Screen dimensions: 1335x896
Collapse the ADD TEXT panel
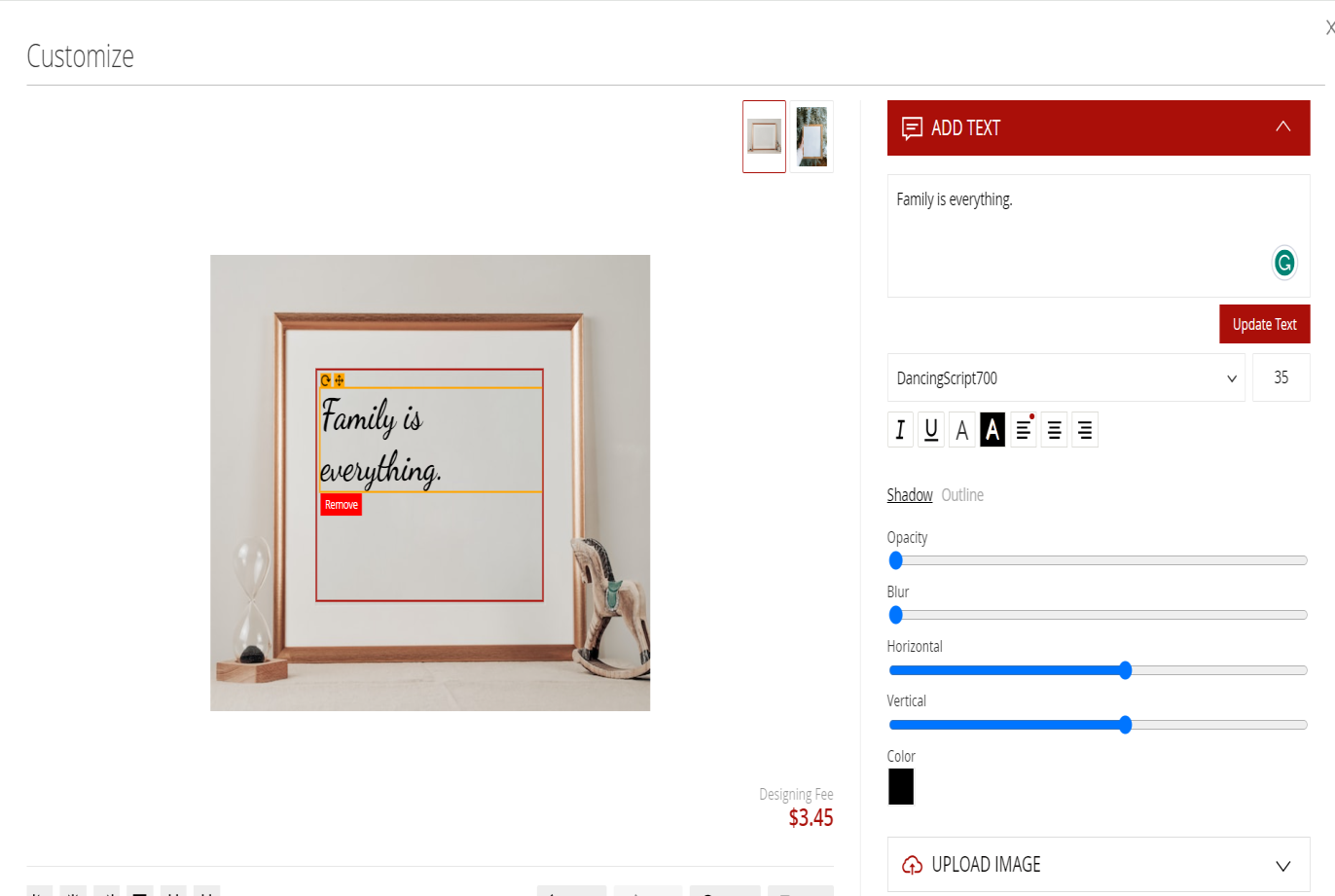pyautogui.click(x=1282, y=127)
